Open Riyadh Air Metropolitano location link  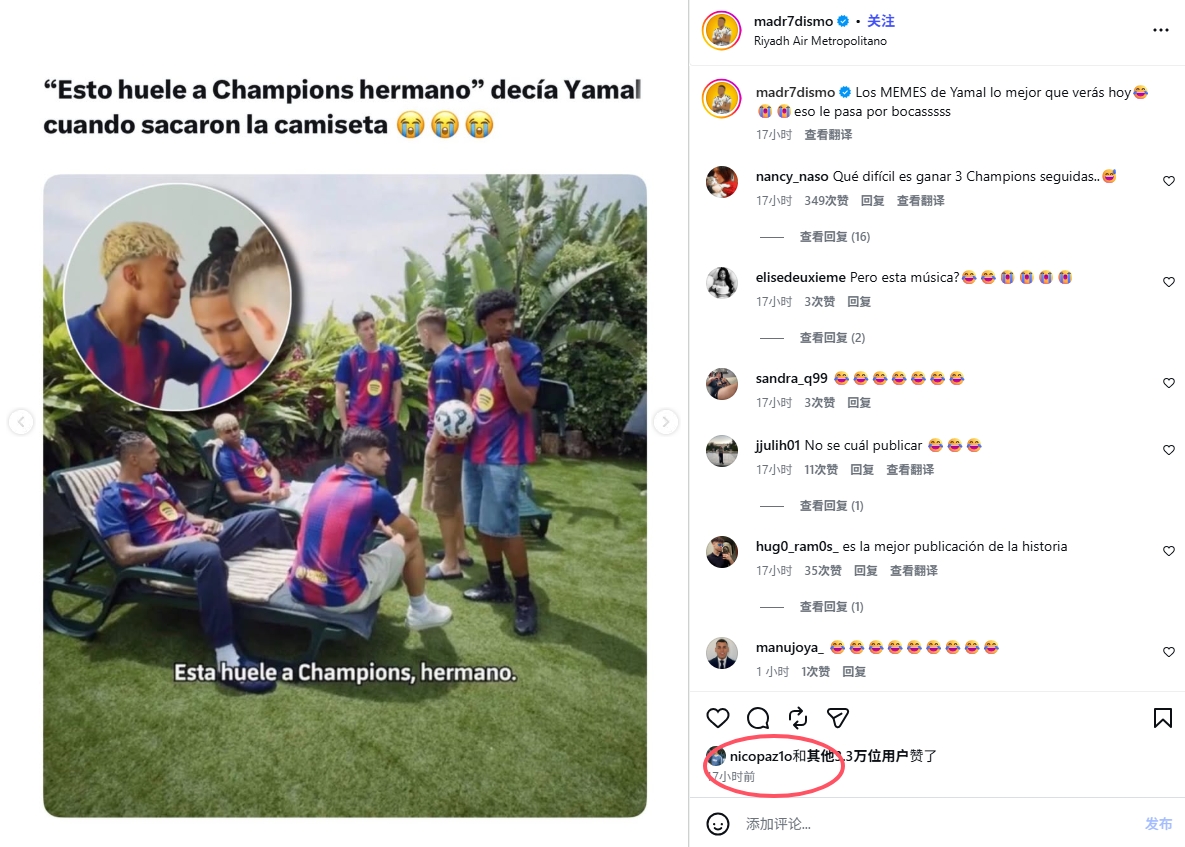(x=820, y=41)
